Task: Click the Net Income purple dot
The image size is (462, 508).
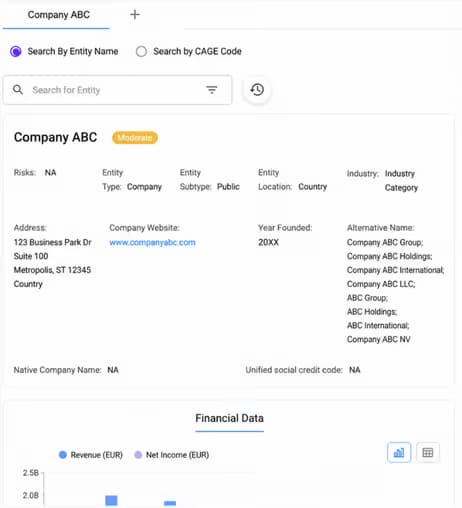Action: coord(138,455)
